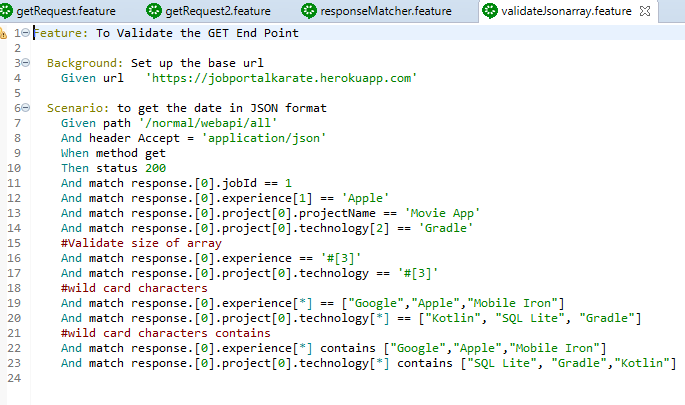Click the 'application/json' header value

[264, 138]
